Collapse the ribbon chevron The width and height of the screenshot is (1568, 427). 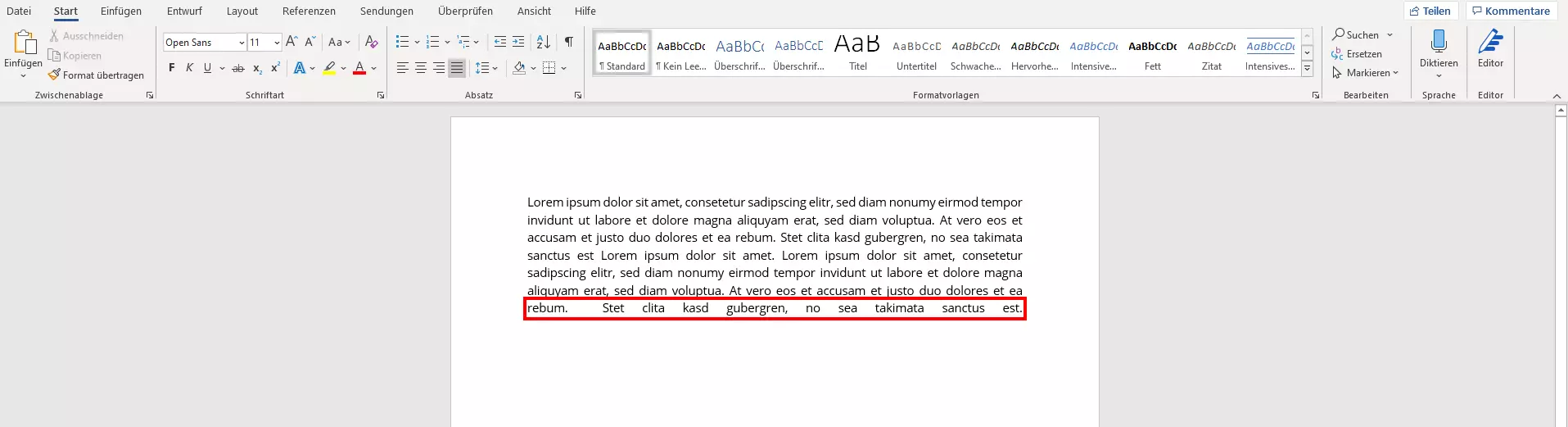1557,96
